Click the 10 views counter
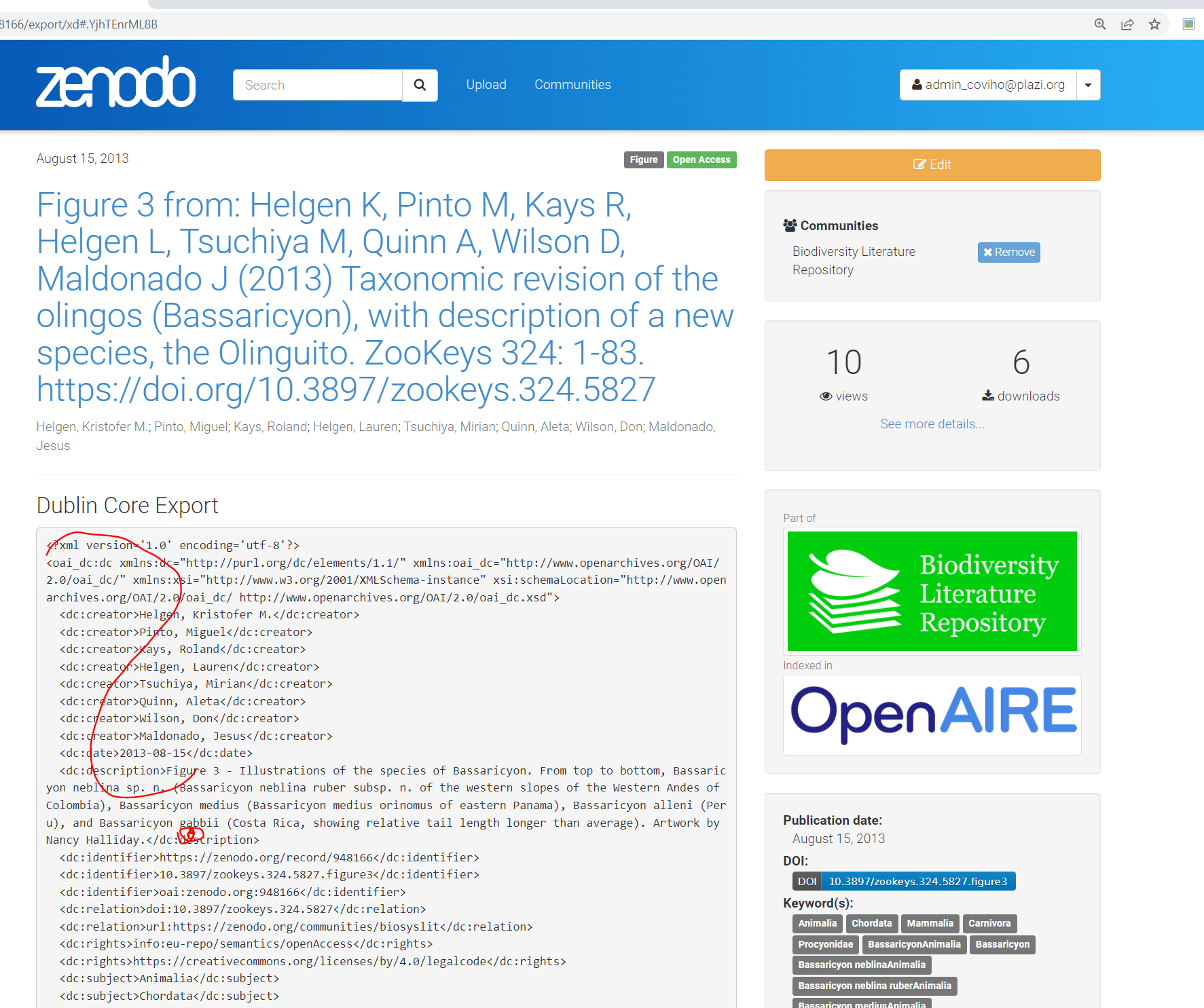The image size is (1204, 1008). (843, 375)
